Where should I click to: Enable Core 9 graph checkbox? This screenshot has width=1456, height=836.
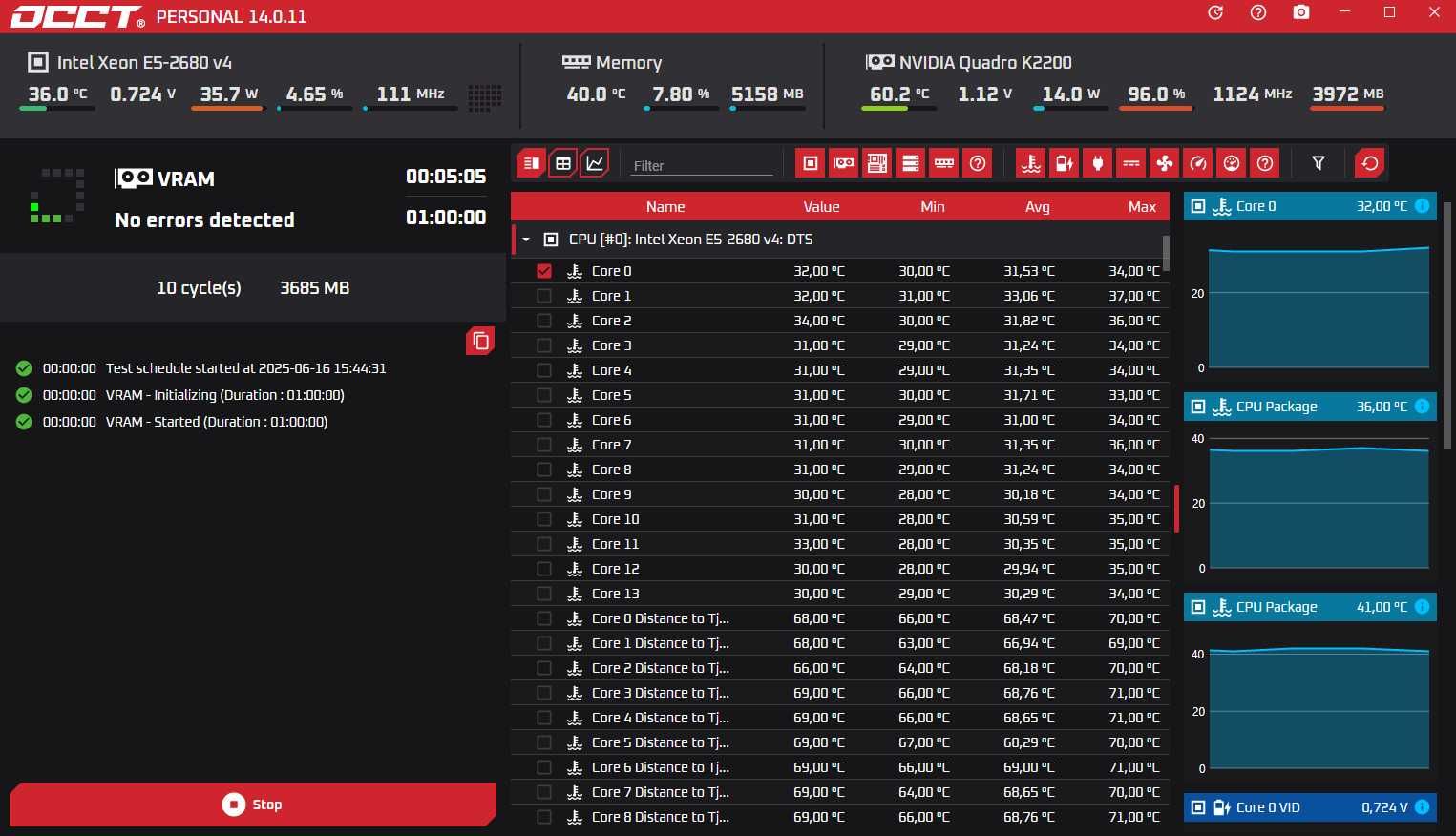tap(544, 494)
